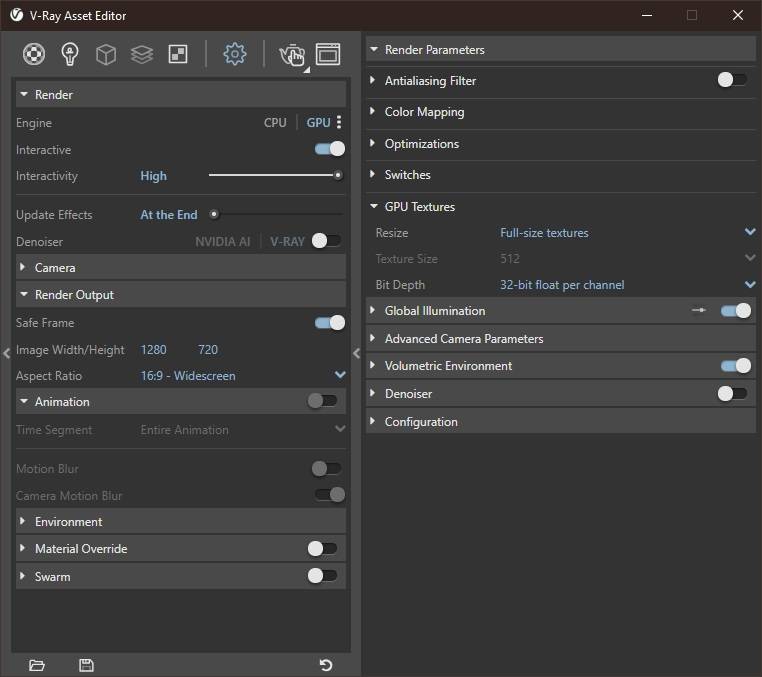Expand the Switches section
The image size is (762, 677).
(561, 174)
